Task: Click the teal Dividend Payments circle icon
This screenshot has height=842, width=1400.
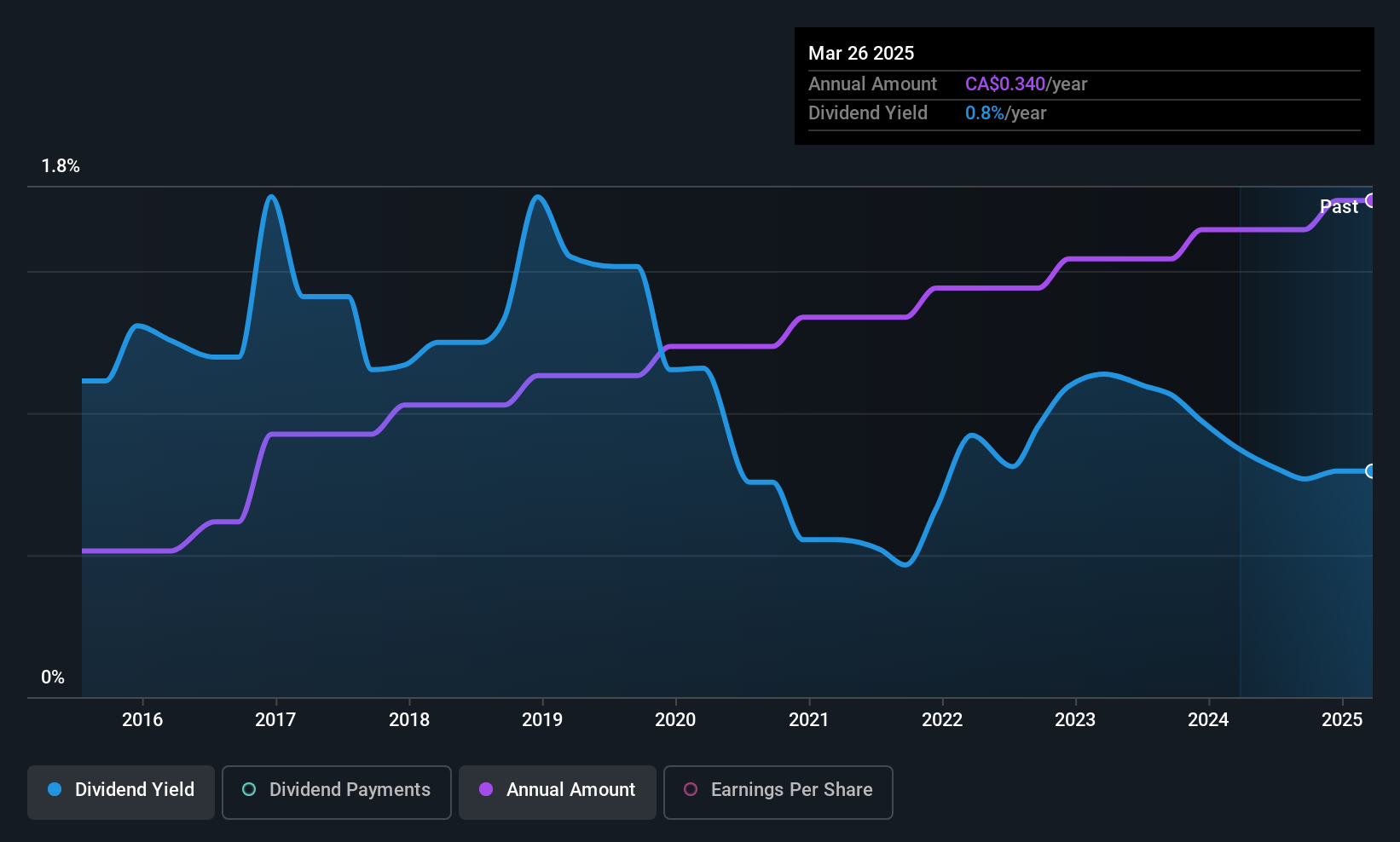Action: [x=249, y=789]
